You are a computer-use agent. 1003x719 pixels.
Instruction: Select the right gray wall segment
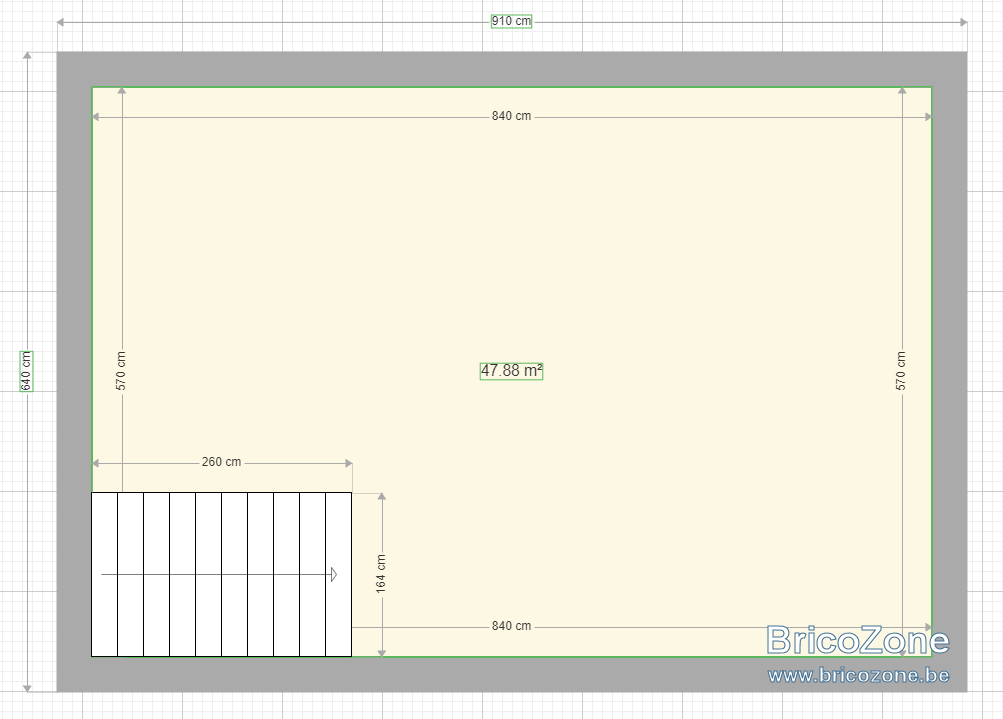(949, 372)
